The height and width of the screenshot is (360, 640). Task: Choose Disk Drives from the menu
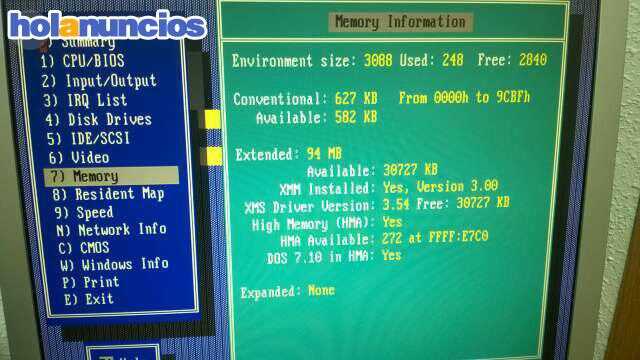pyautogui.click(x=98, y=120)
